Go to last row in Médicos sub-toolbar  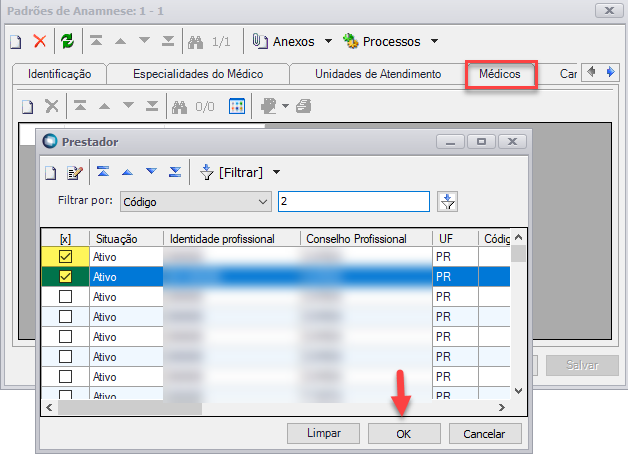coord(152,106)
